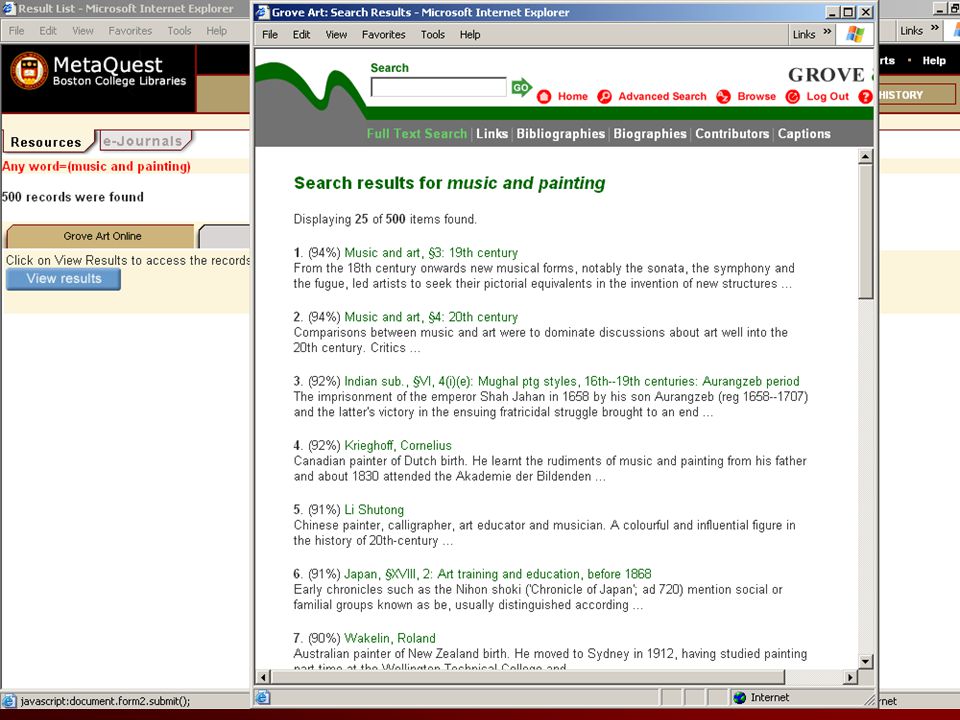Click the red Browse icon
The width and height of the screenshot is (960, 720).
coord(723,97)
